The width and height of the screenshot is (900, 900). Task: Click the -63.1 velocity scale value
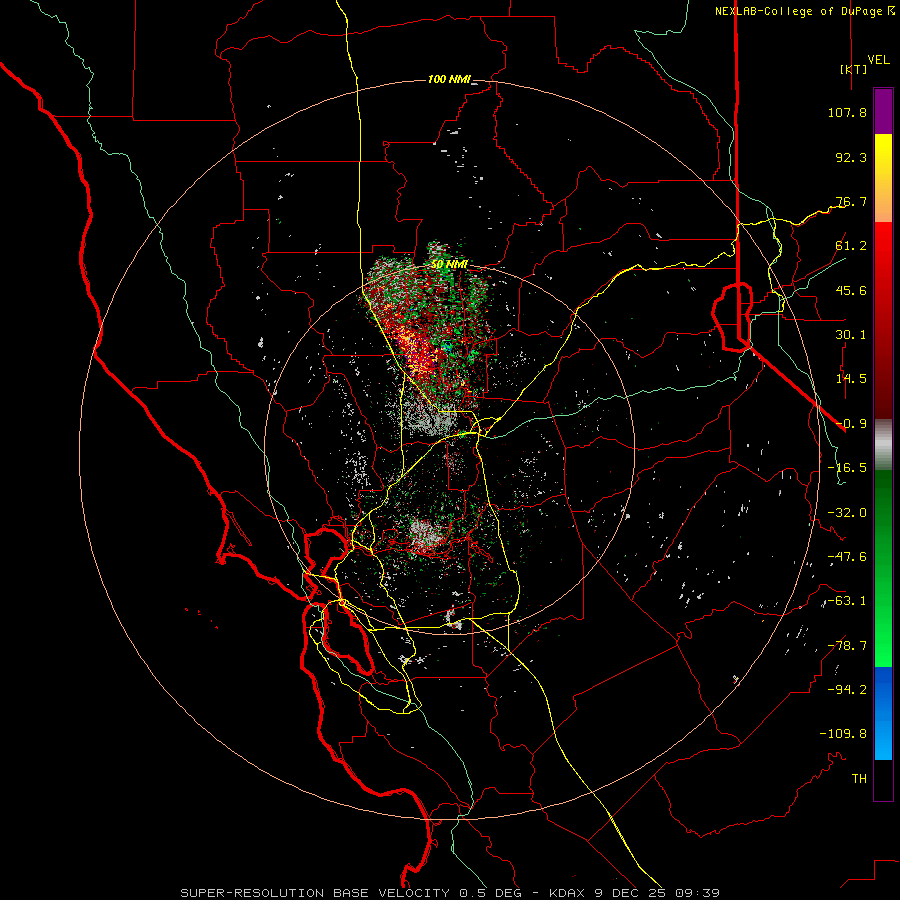(x=847, y=601)
